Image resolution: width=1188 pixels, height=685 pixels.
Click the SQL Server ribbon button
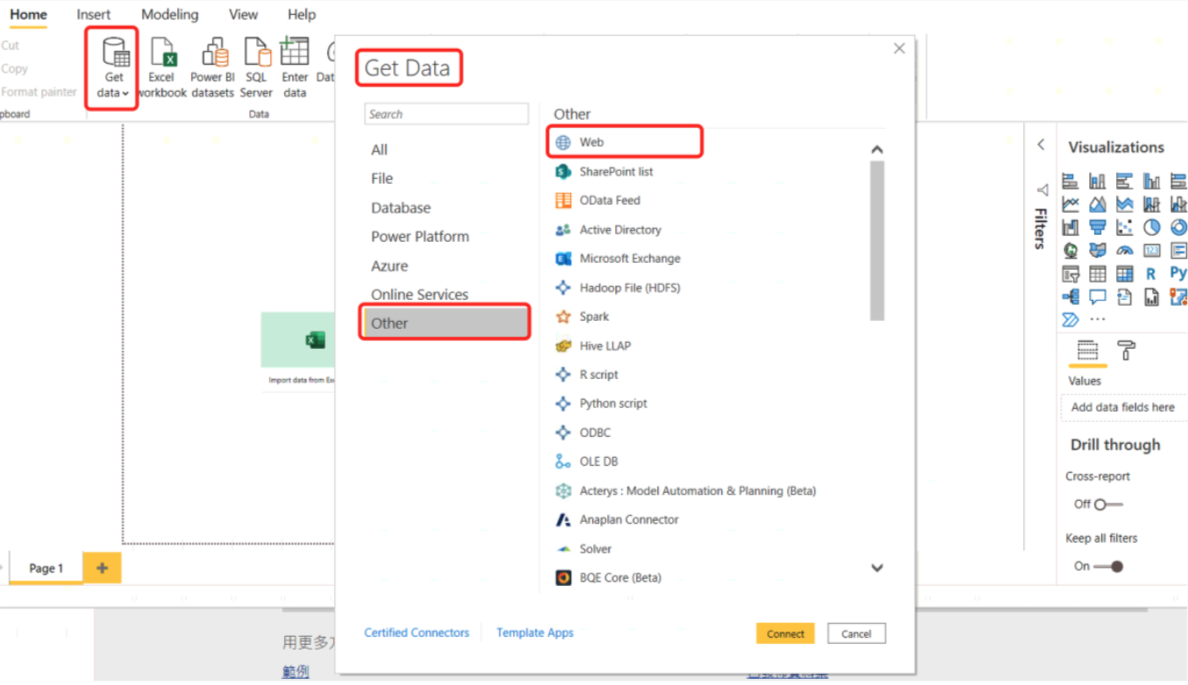pos(256,67)
